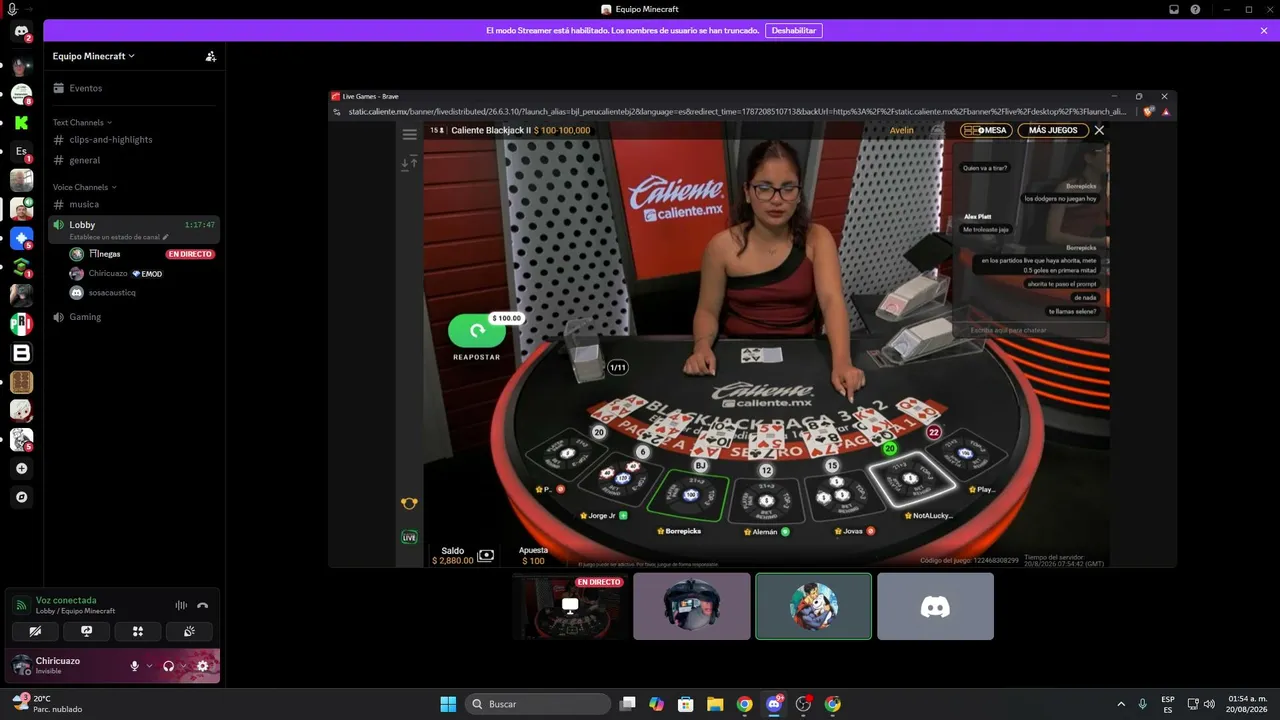This screenshot has width=1280, height=720.
Task: Open the general text channel
Action: (x=132, y=160)
